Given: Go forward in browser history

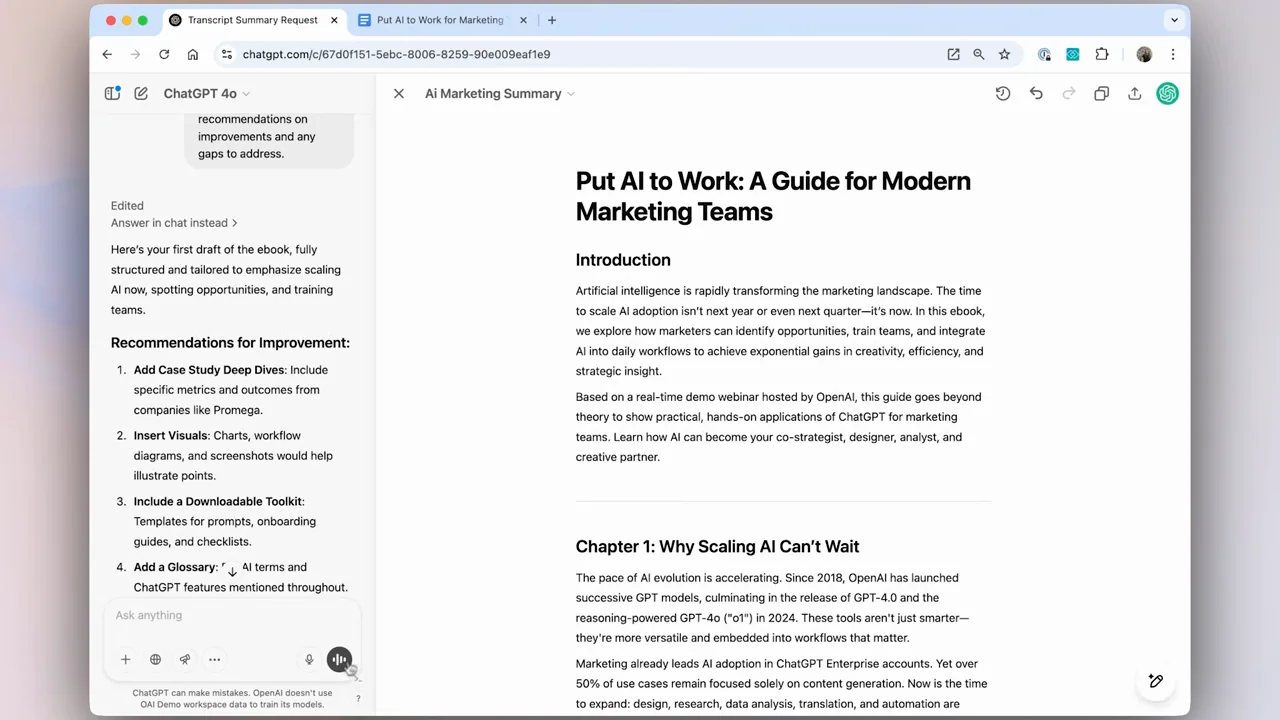Looking at the screenshot, I should tap(136, 54).
